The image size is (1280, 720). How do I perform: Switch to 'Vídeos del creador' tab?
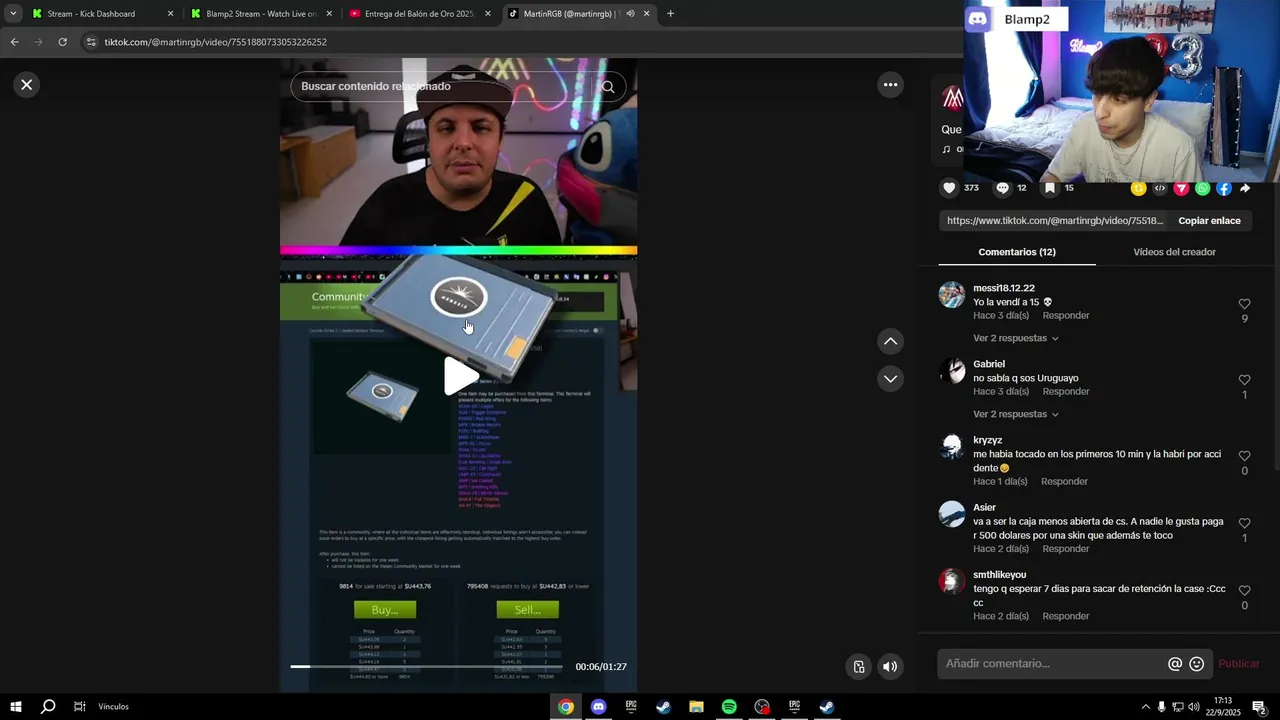(x=1174, y=252)
